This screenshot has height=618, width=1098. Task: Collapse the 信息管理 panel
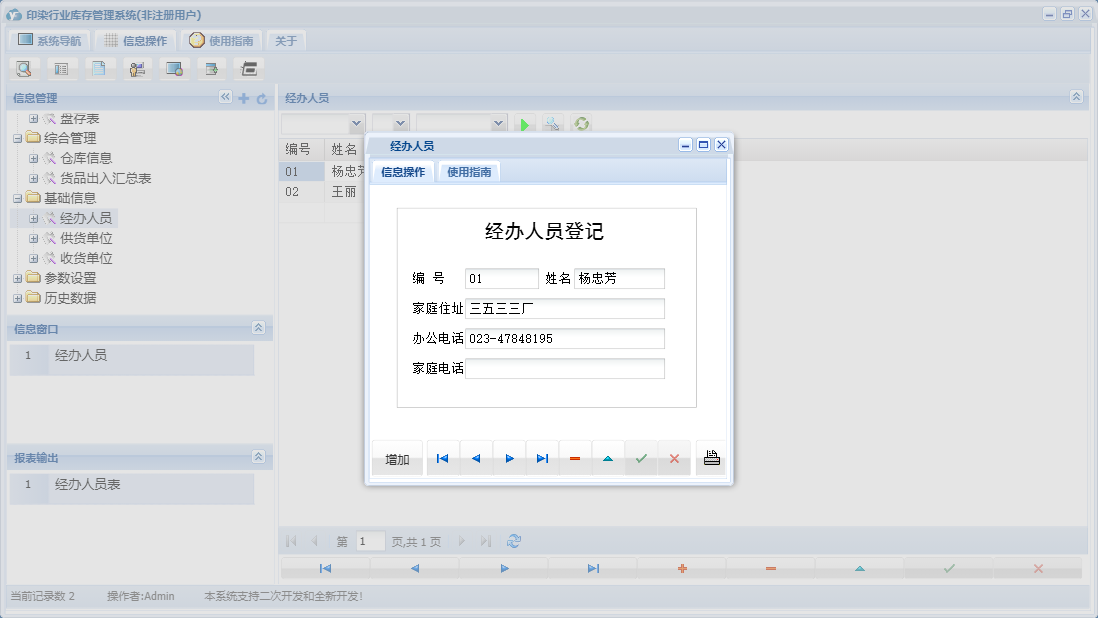[x=225, y=97]
